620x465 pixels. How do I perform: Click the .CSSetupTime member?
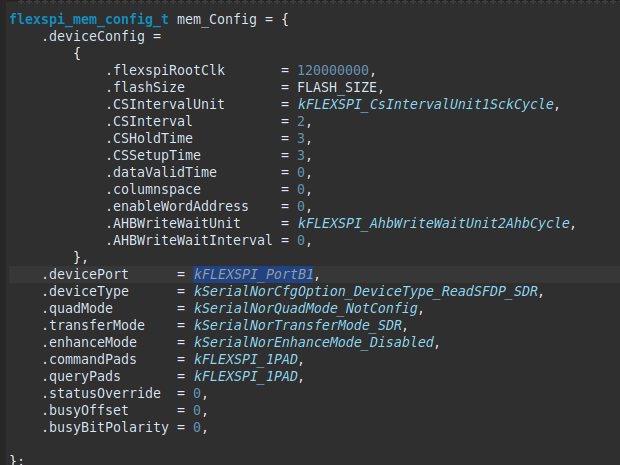click(x=154, y=155)
